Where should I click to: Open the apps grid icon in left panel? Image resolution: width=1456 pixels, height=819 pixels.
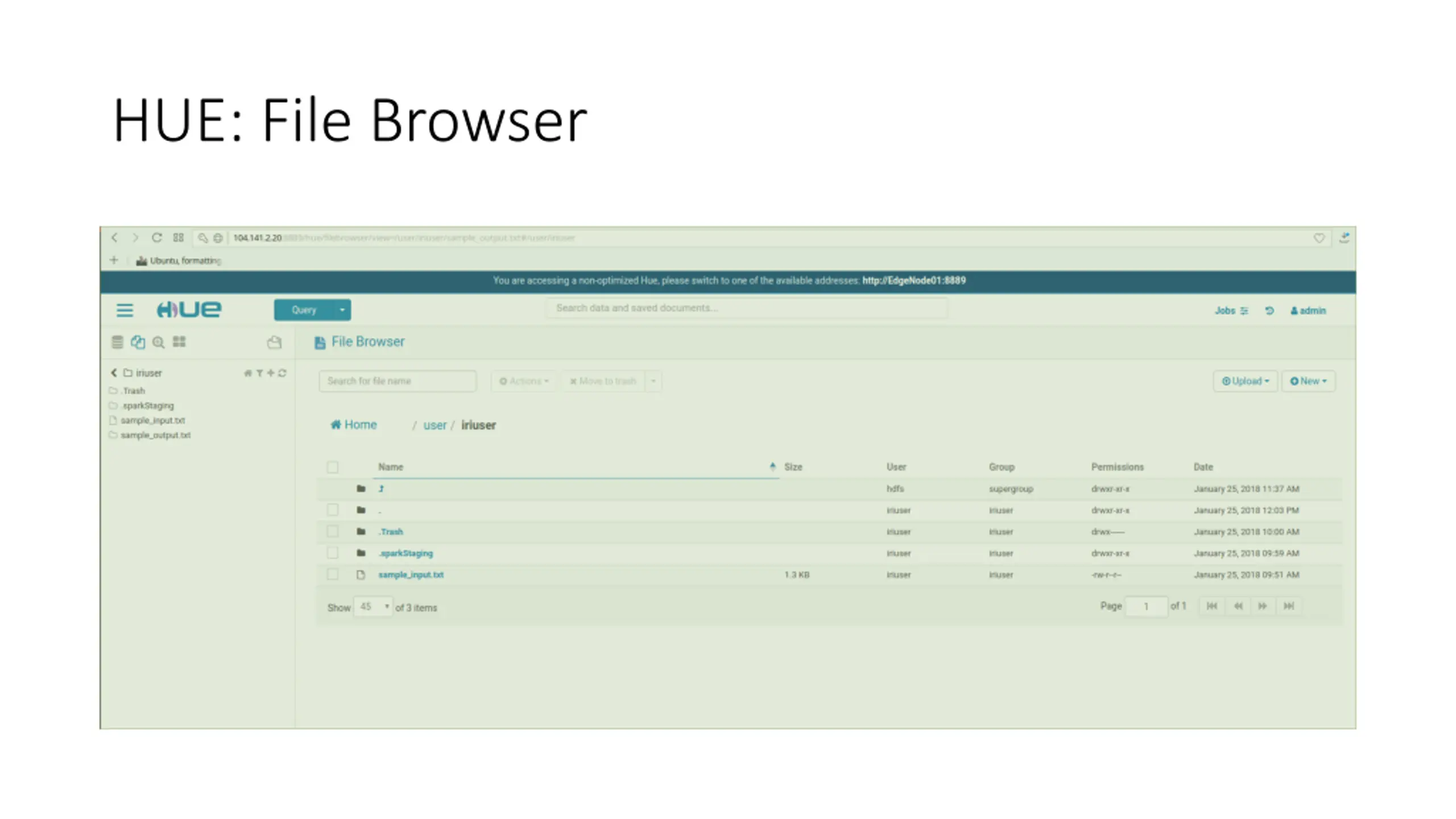(x=179, y=341)
